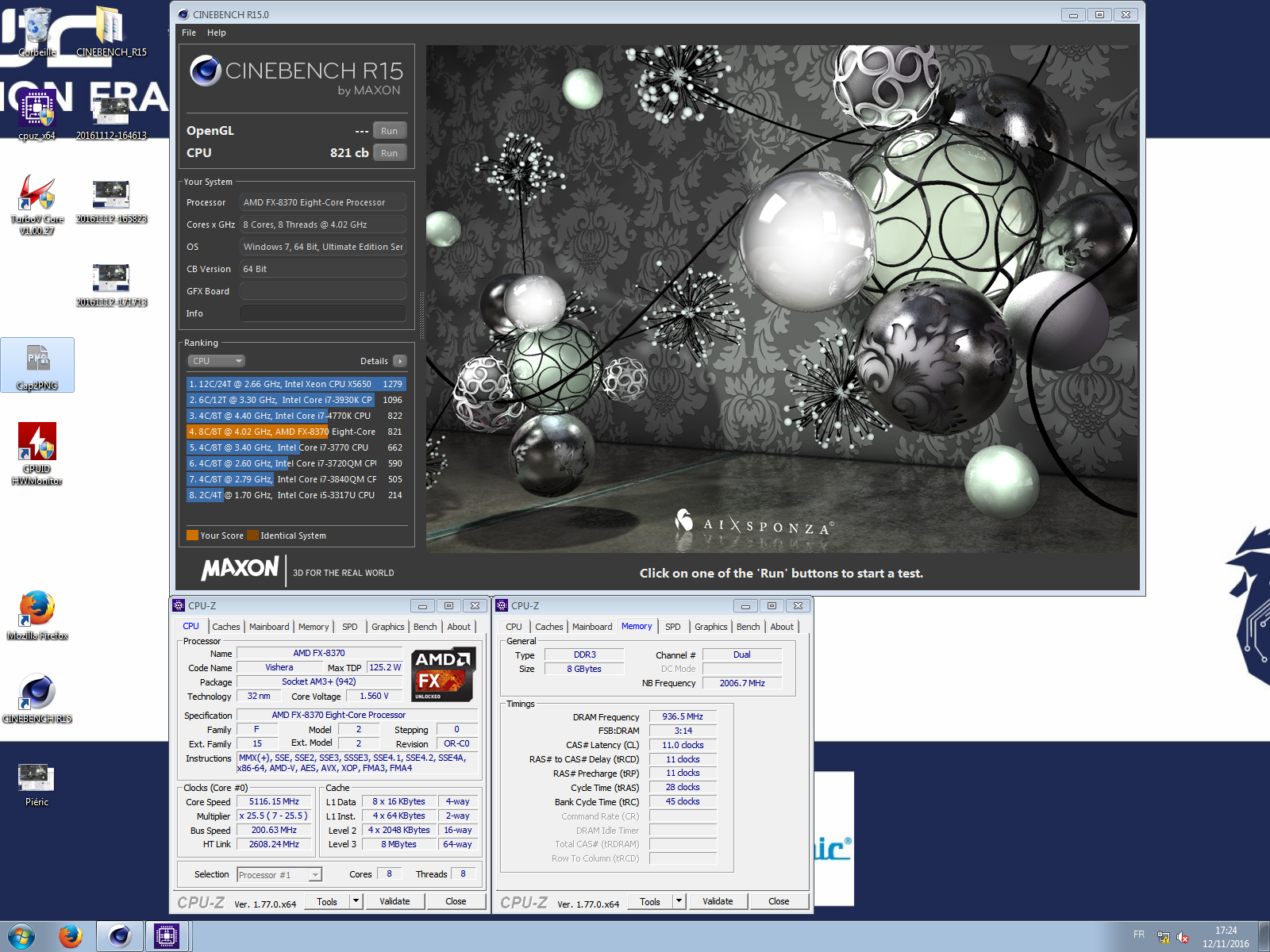Switch to CPU-Z via taskbar icon

[x=167, y=937]
